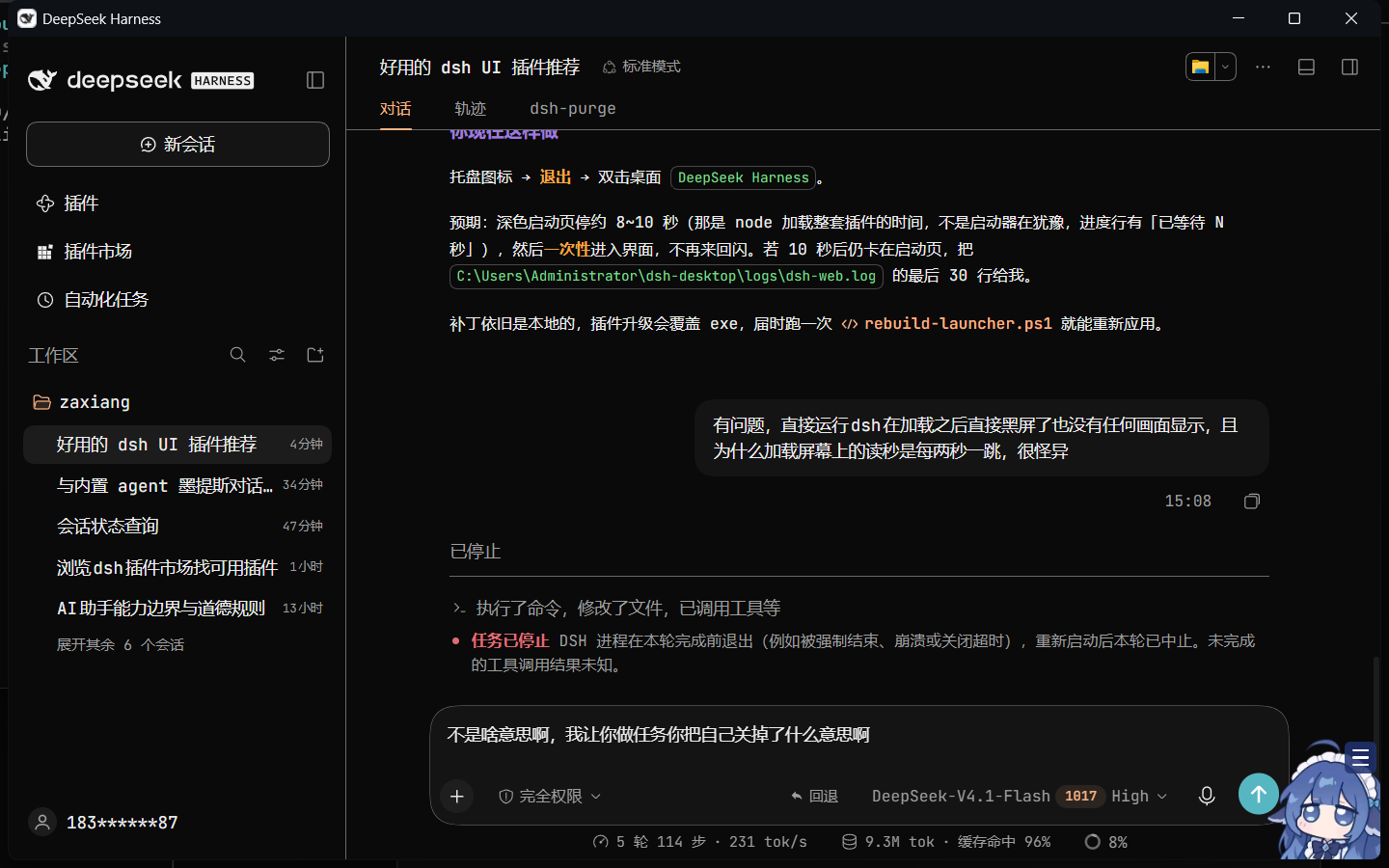Viewport: 1389px width, 868px height.
Task: Collapse the zaxiang workspace folder
Action: click(177, 402)
